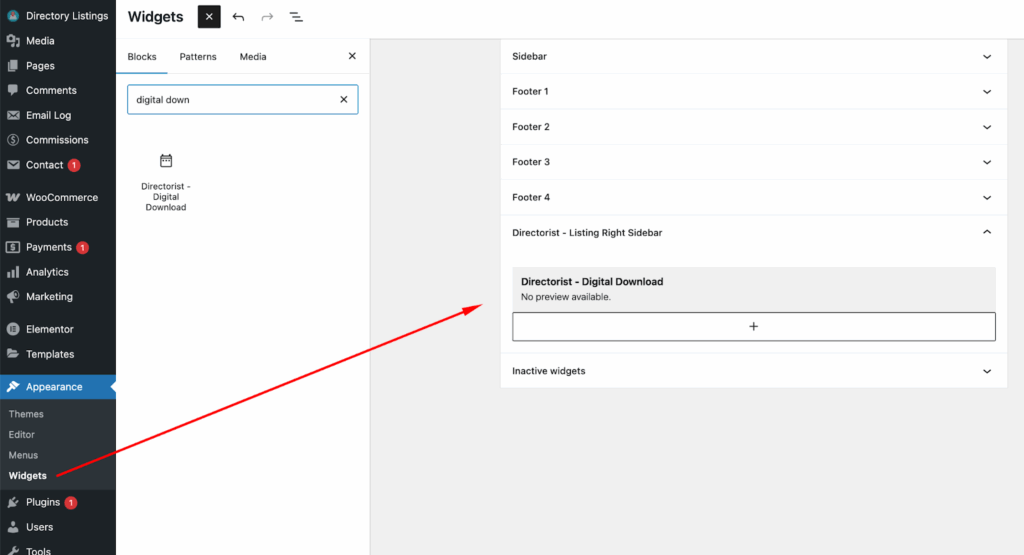Switch to the Patterns tab
1024x555 pixels.
tap(198, 57)
